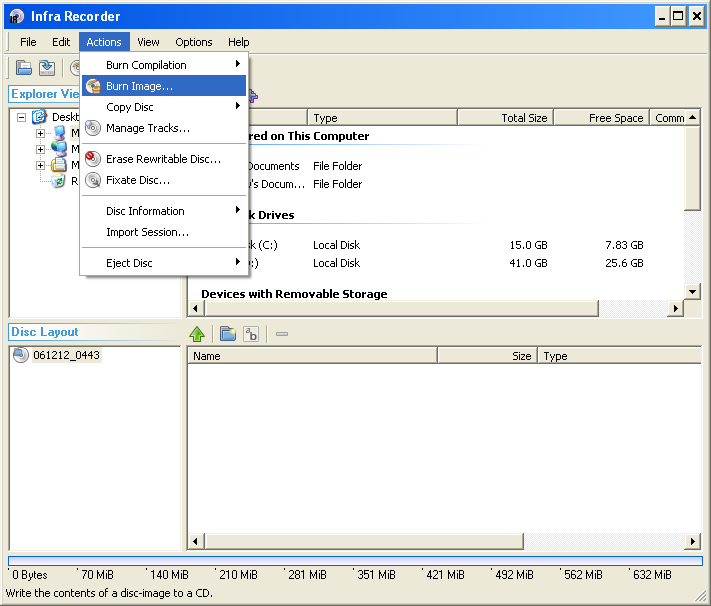Sort disc layout by Size column

pyautogui.click(x=487, y=356)
